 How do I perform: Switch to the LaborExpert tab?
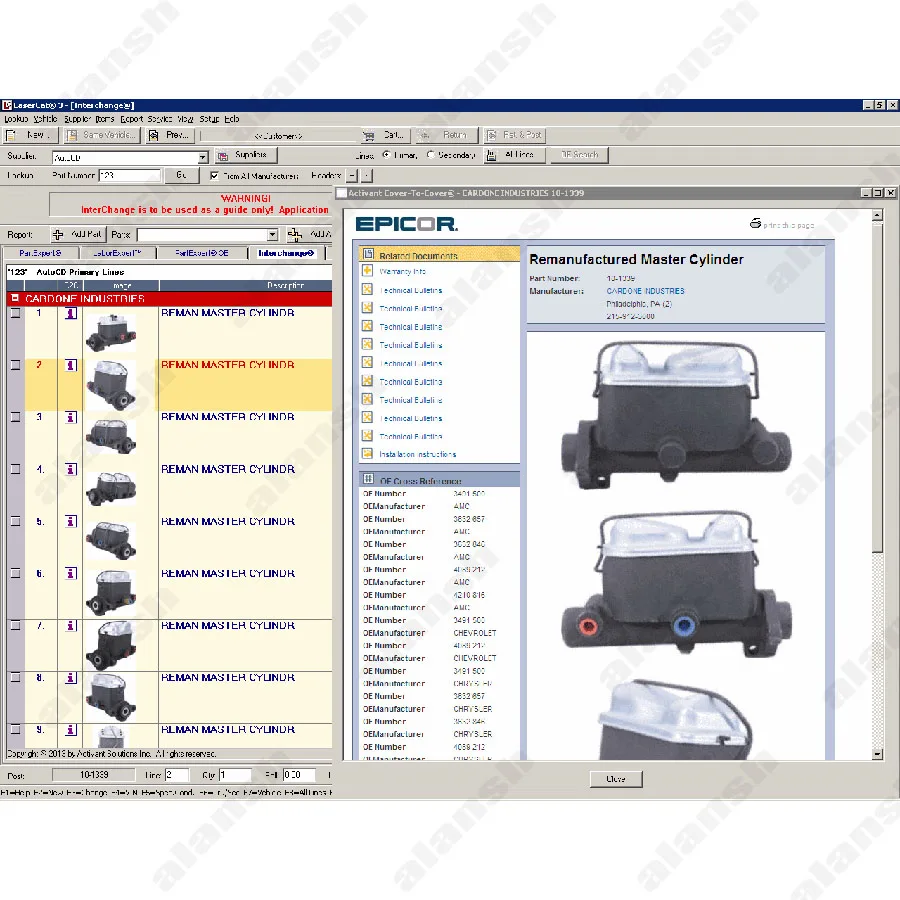pyautogui.click(x=117, y=253)
